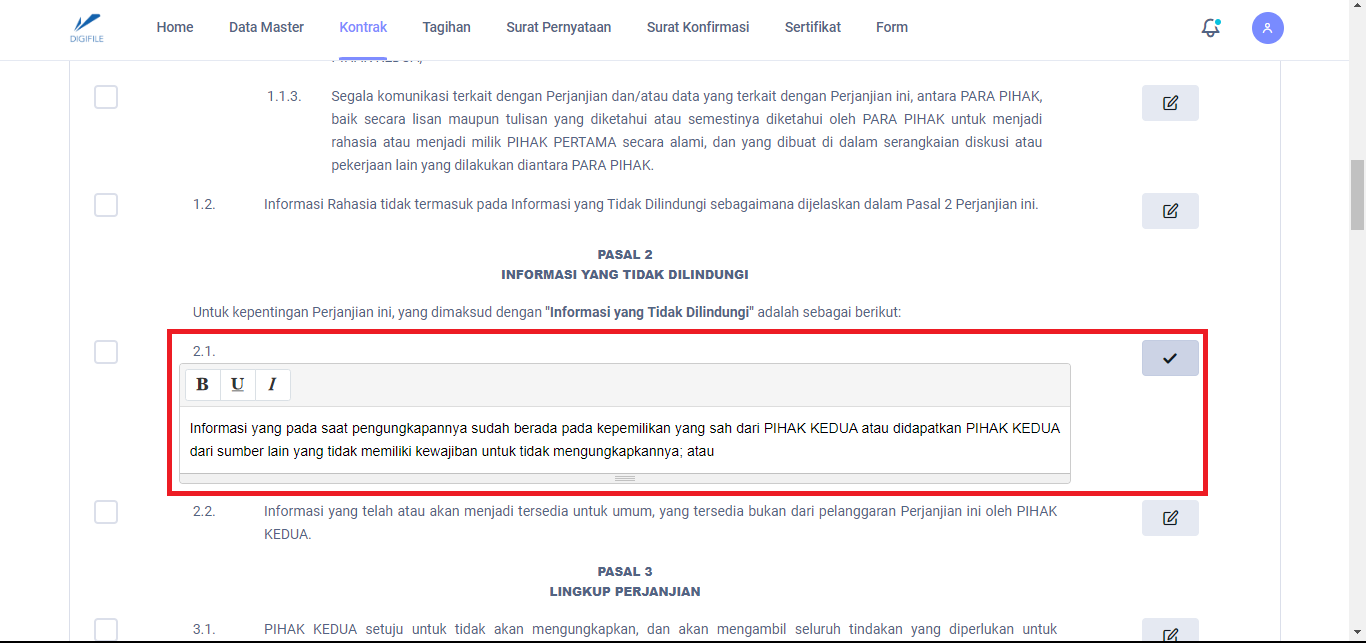Image resolution: width=1366 pixels, height=643 pixels.
Task: Edit clause 1.2 with pencil icon
Action: tap(1170, 211)
